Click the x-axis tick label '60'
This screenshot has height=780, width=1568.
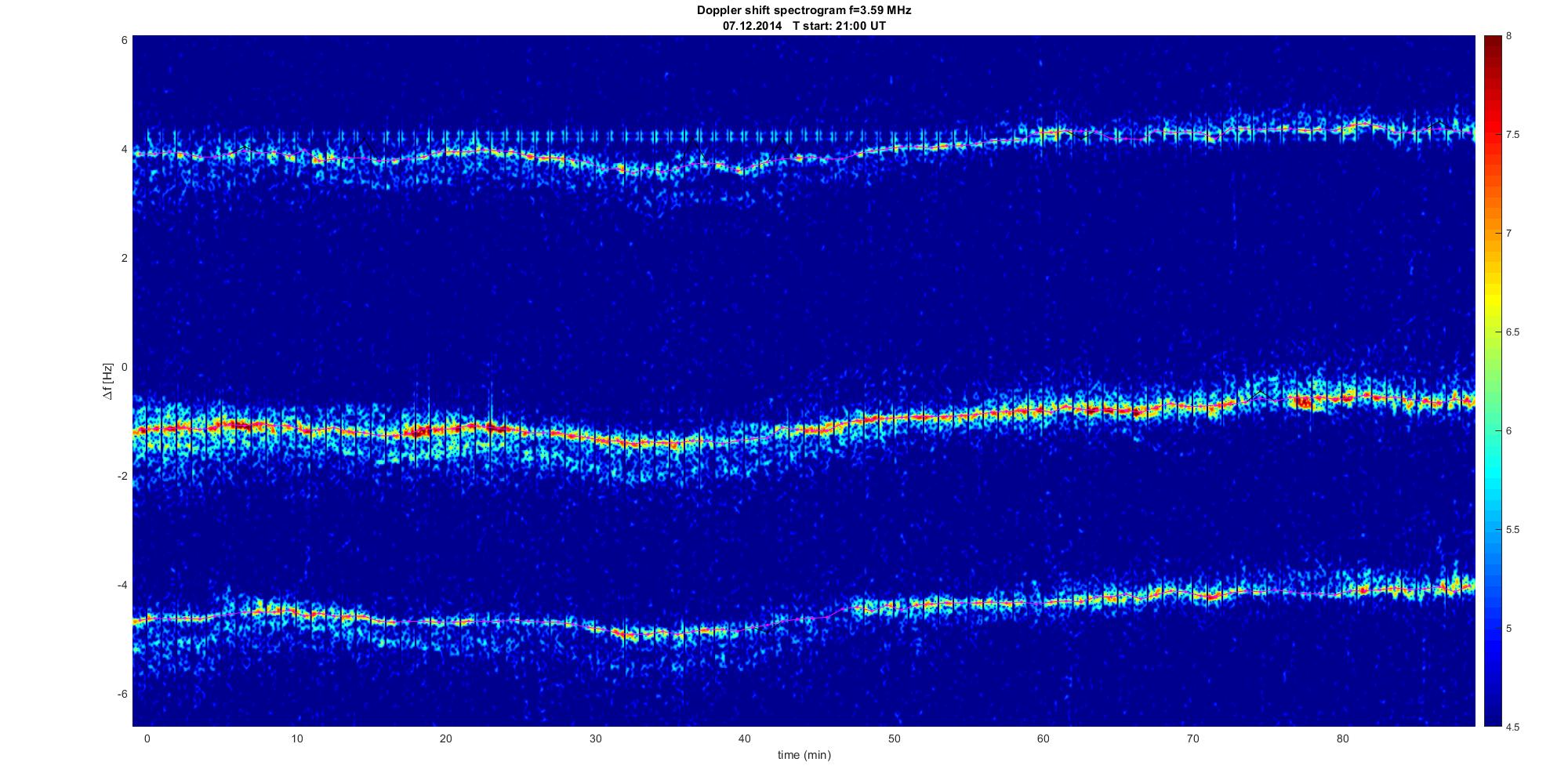(1044, 738)
